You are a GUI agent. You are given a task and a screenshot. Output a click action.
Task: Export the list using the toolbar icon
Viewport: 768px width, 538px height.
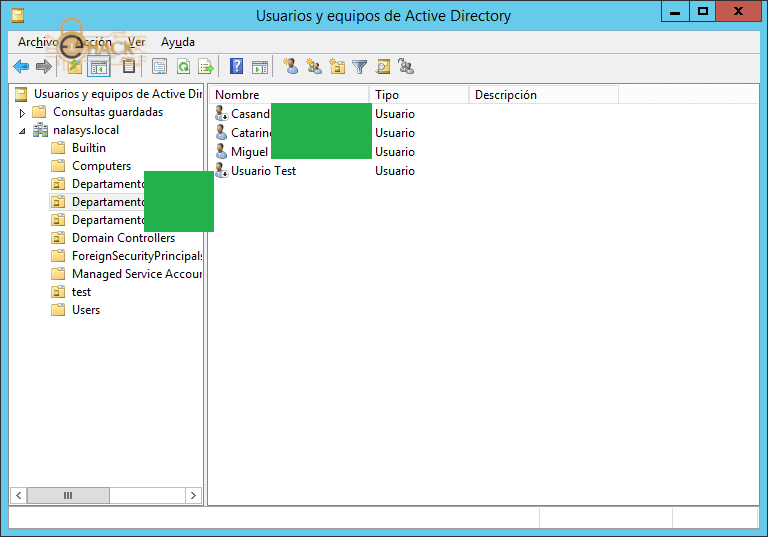(206, 66)
